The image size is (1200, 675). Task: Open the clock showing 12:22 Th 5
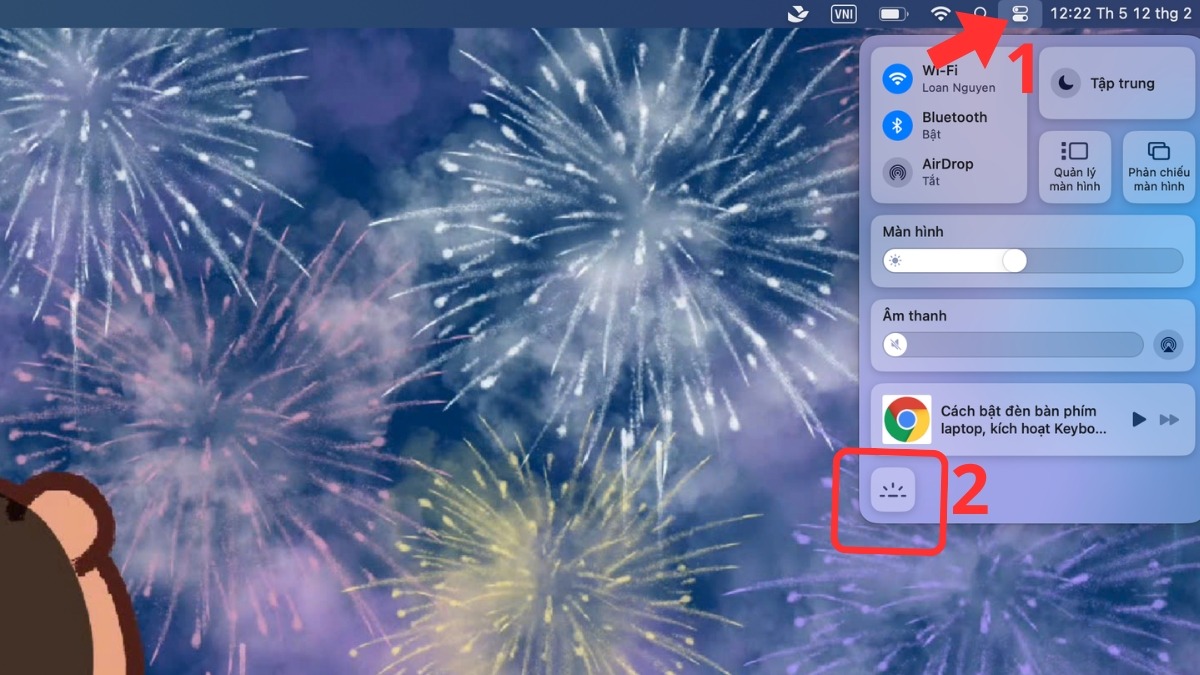coord(1120,14)
